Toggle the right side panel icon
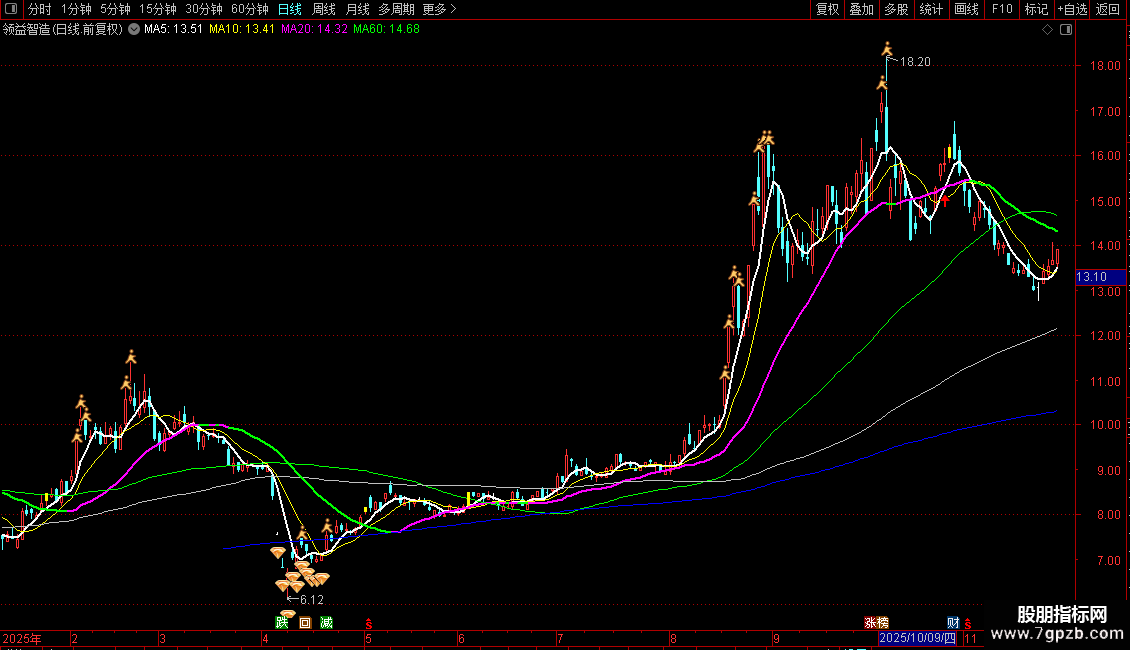Image resolution: width=1130 pixels, height=650 pixels. click(x=1066, y=30)
